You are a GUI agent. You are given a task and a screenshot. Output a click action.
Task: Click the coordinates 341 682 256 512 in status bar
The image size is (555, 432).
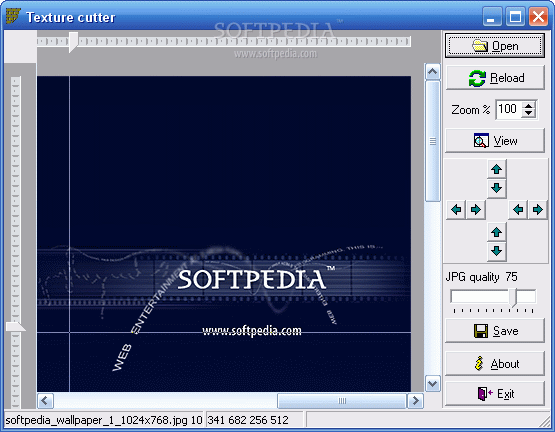click(248, 420)
